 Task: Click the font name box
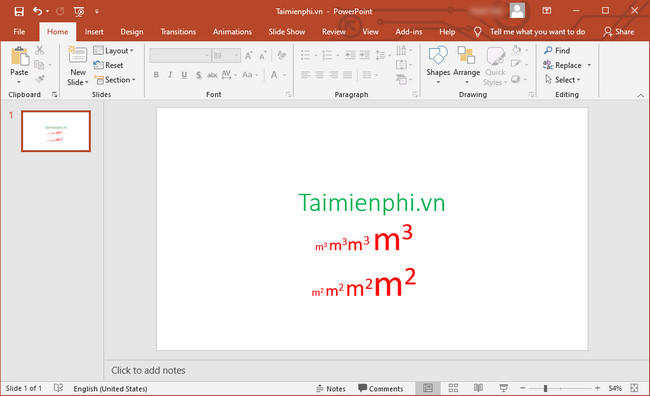[180, 56]
